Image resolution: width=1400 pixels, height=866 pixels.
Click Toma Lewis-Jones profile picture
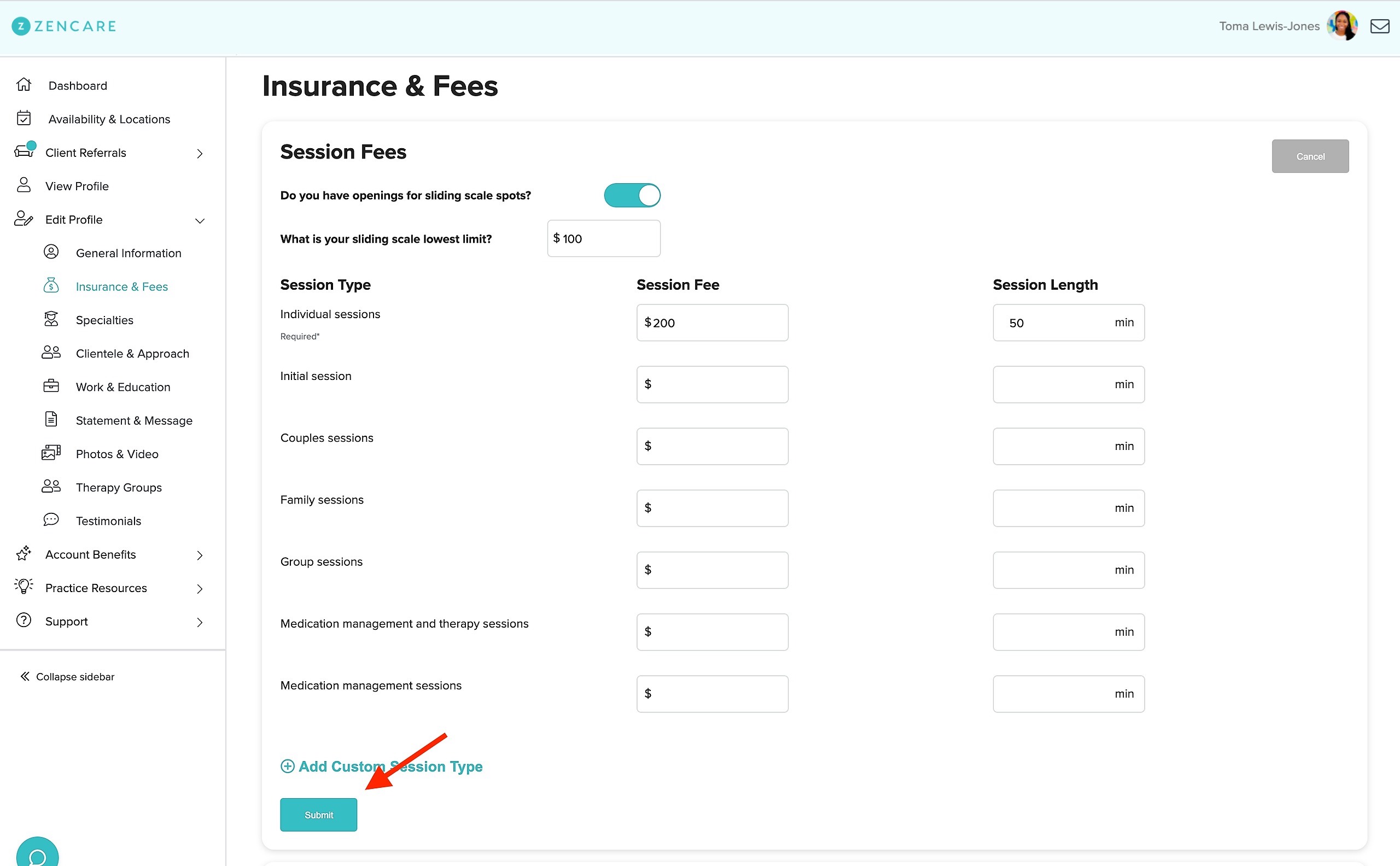[1341, 25]
